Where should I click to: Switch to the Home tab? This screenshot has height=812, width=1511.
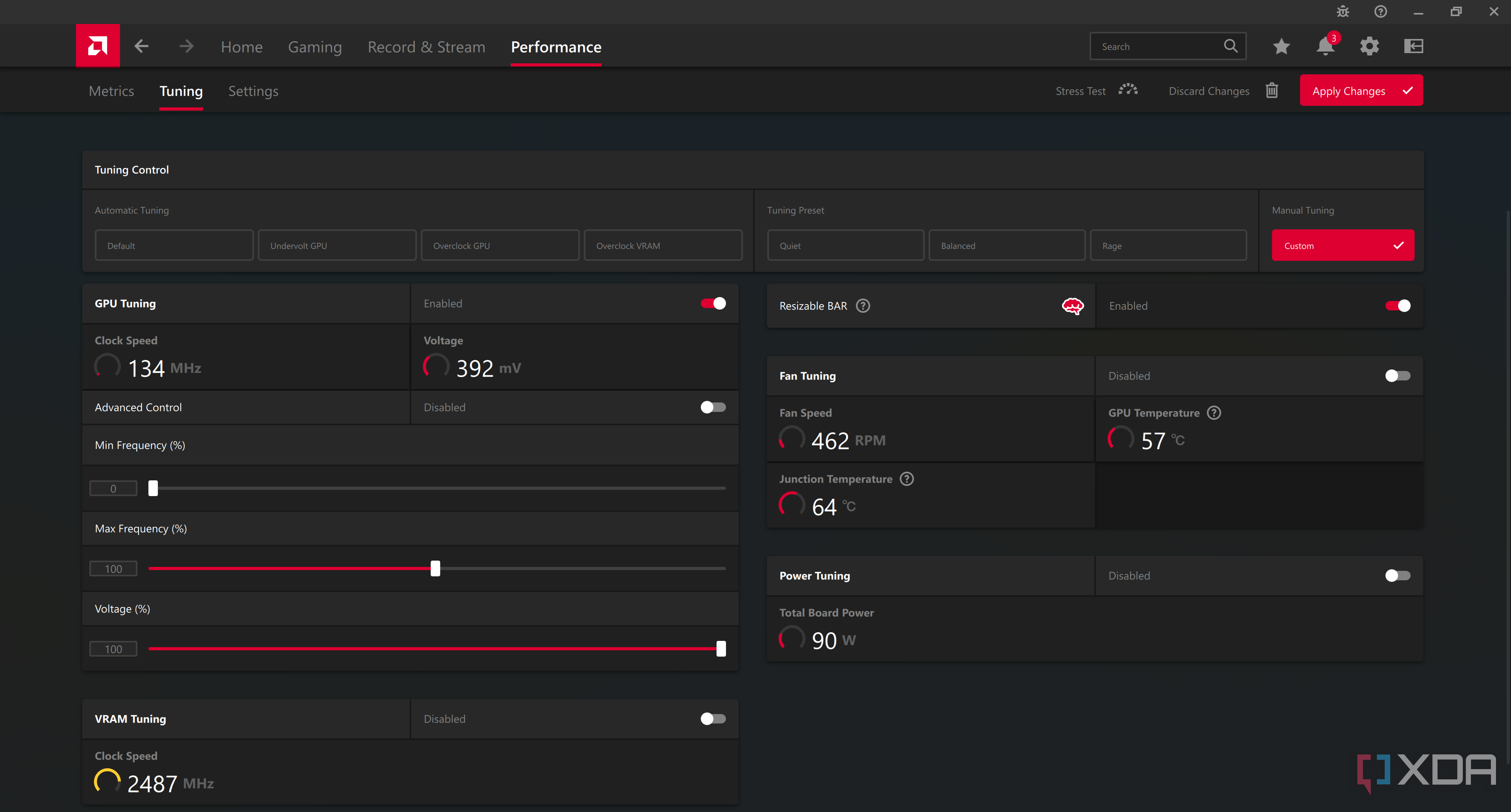242,47
